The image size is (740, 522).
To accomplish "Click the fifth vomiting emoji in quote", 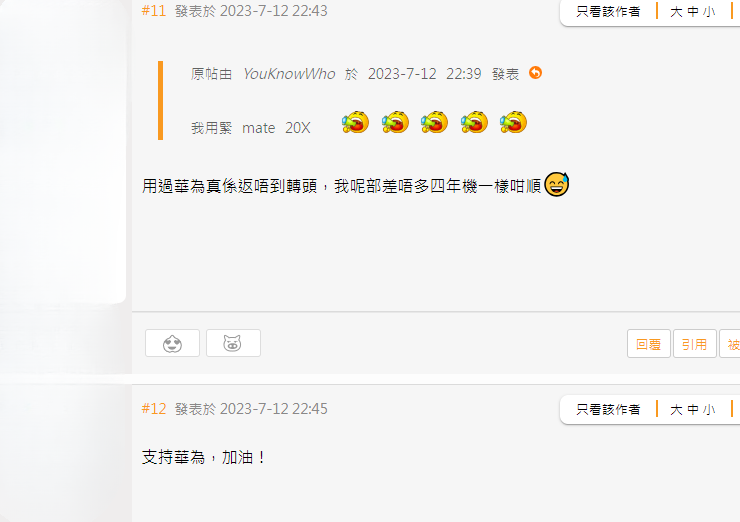I will [x=513, y=122].
